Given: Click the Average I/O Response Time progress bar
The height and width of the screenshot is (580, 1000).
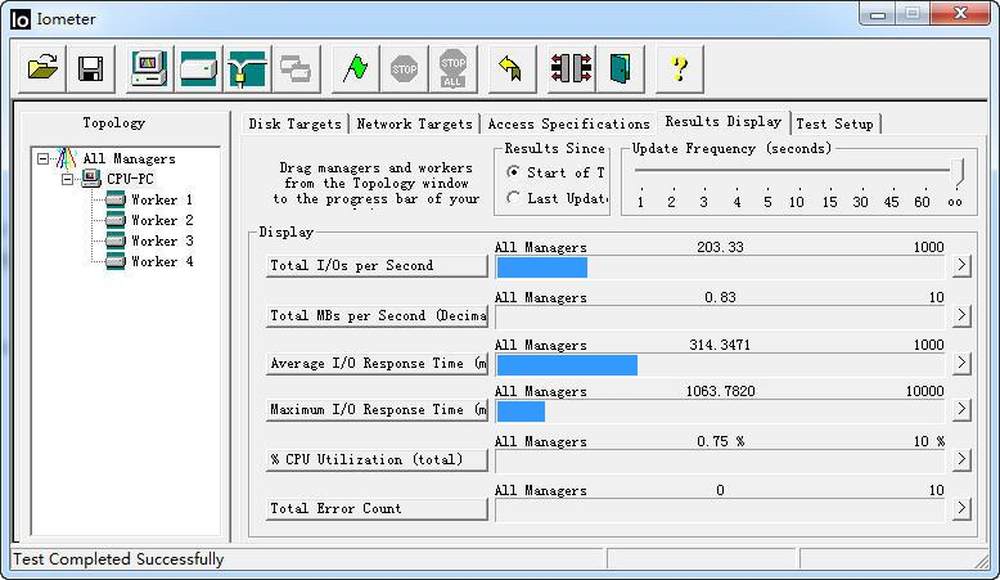Looking at the screenshot, I should click(720, 365).
